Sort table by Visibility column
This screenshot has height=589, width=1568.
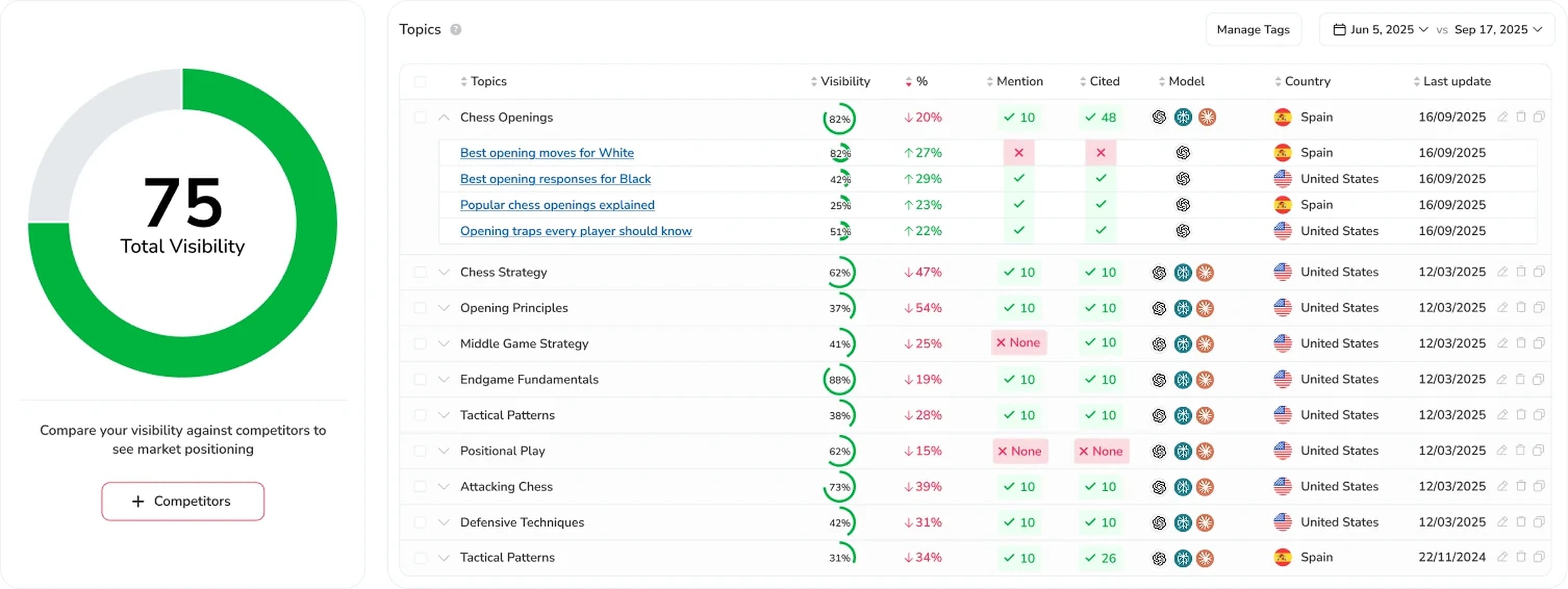(x=840, y=82)
